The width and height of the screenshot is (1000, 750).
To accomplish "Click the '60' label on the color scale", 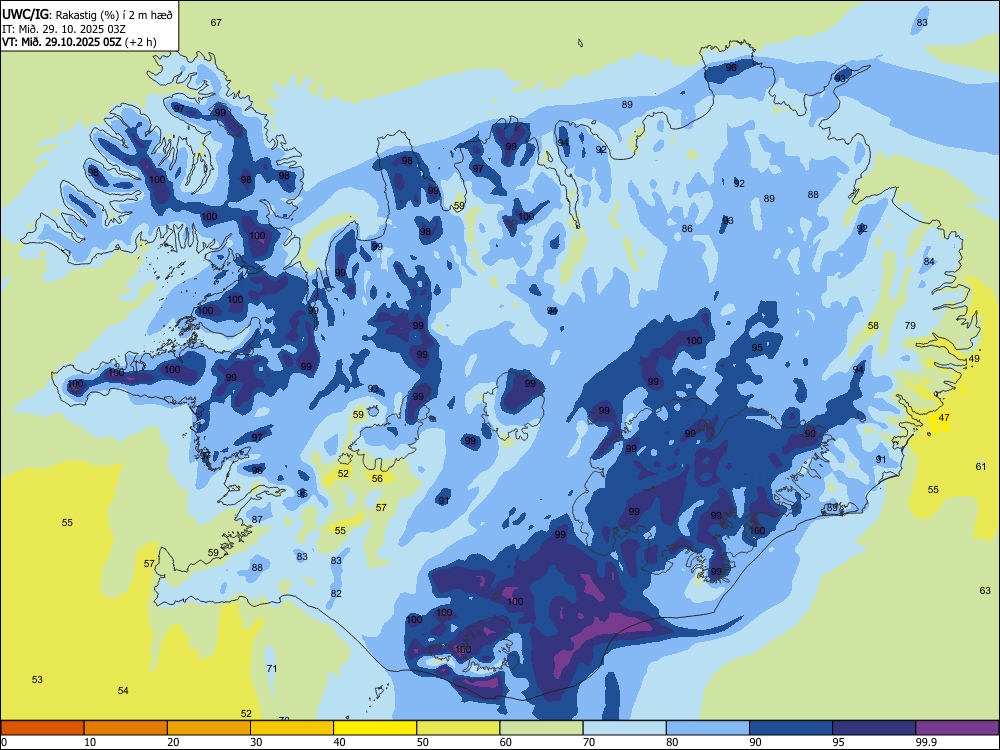I will pos(506,742).
